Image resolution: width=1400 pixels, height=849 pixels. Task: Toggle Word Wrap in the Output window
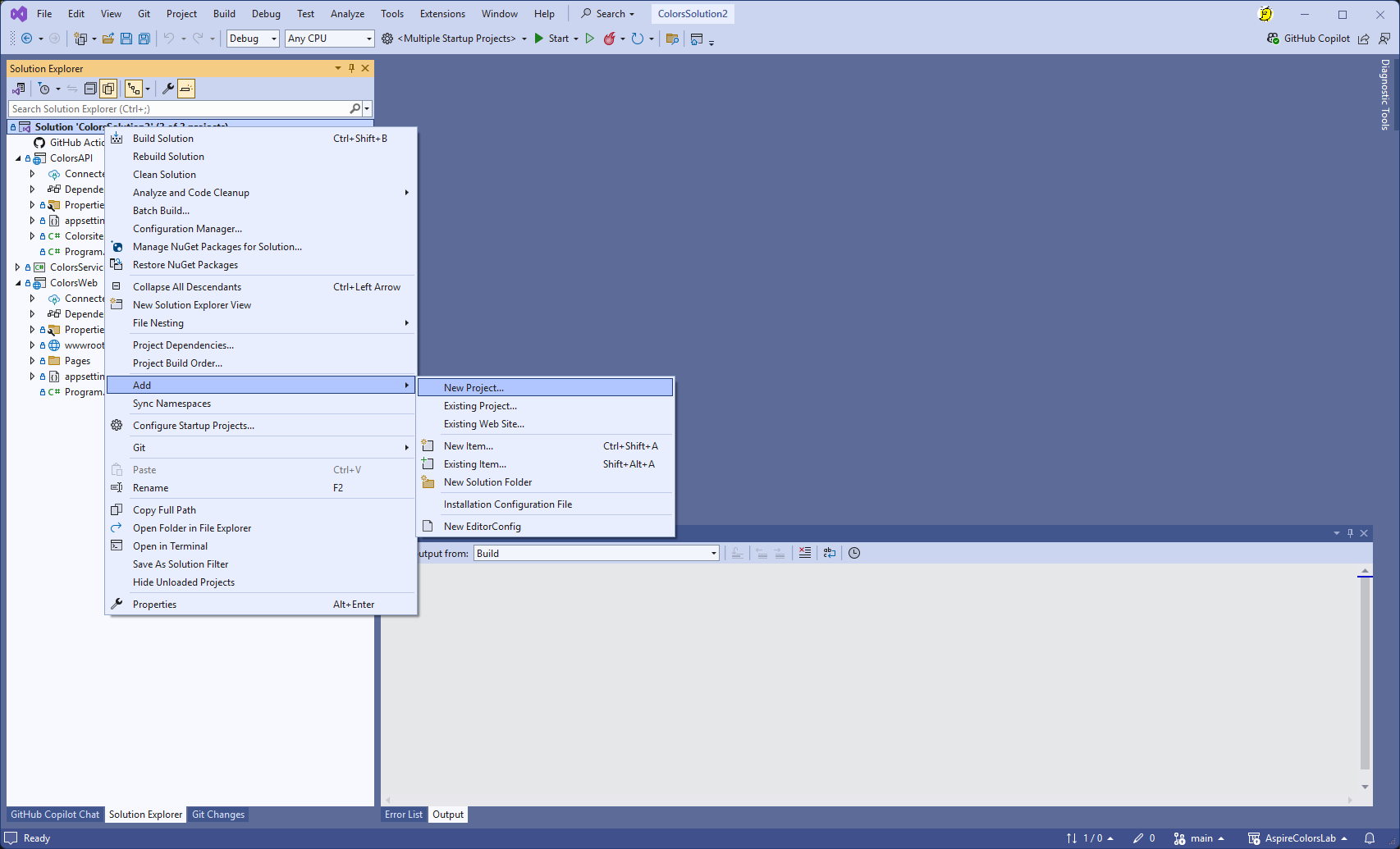coord(830,553)
